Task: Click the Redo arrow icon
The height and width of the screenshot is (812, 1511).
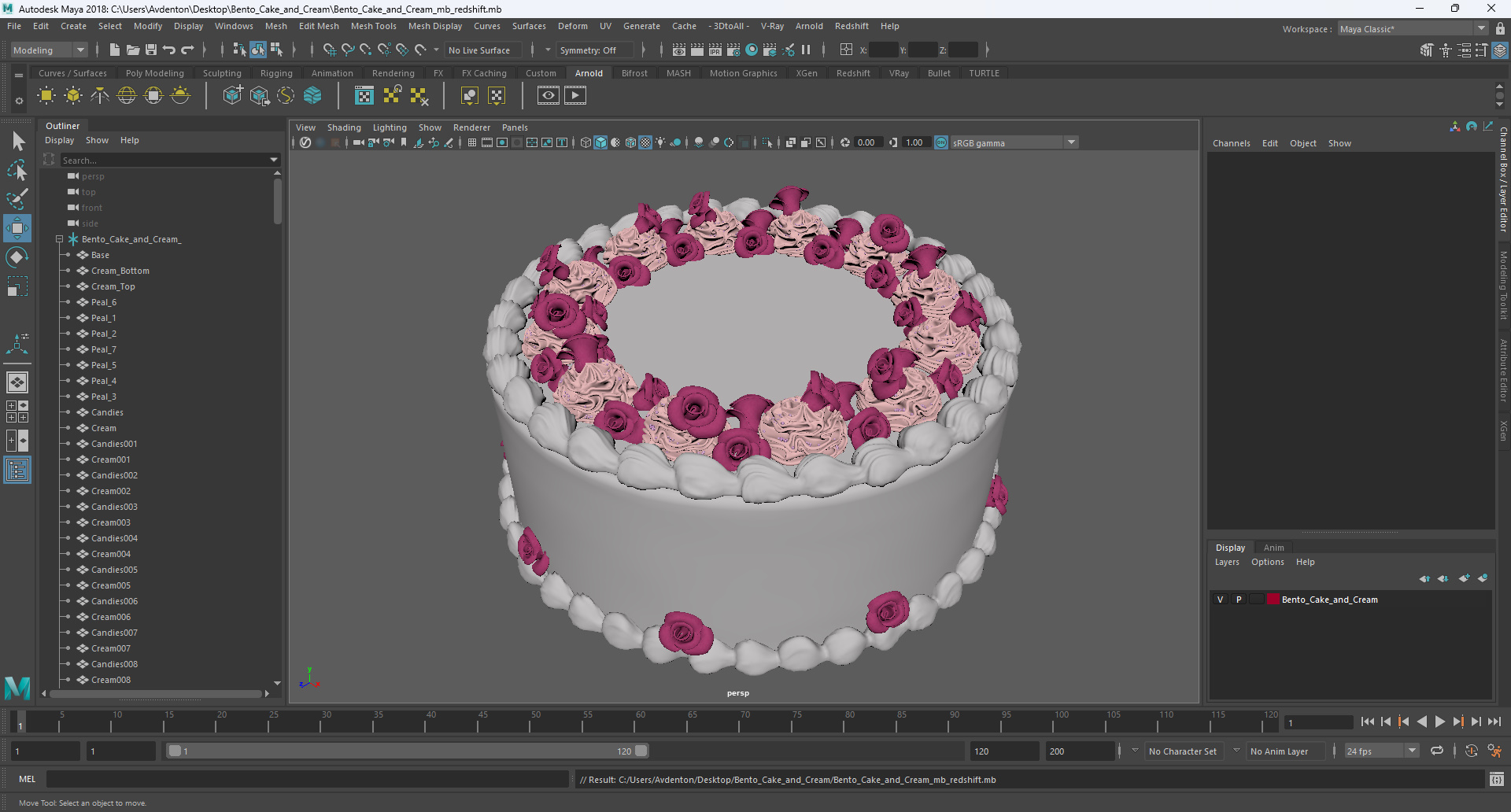Action: [187, 50]
